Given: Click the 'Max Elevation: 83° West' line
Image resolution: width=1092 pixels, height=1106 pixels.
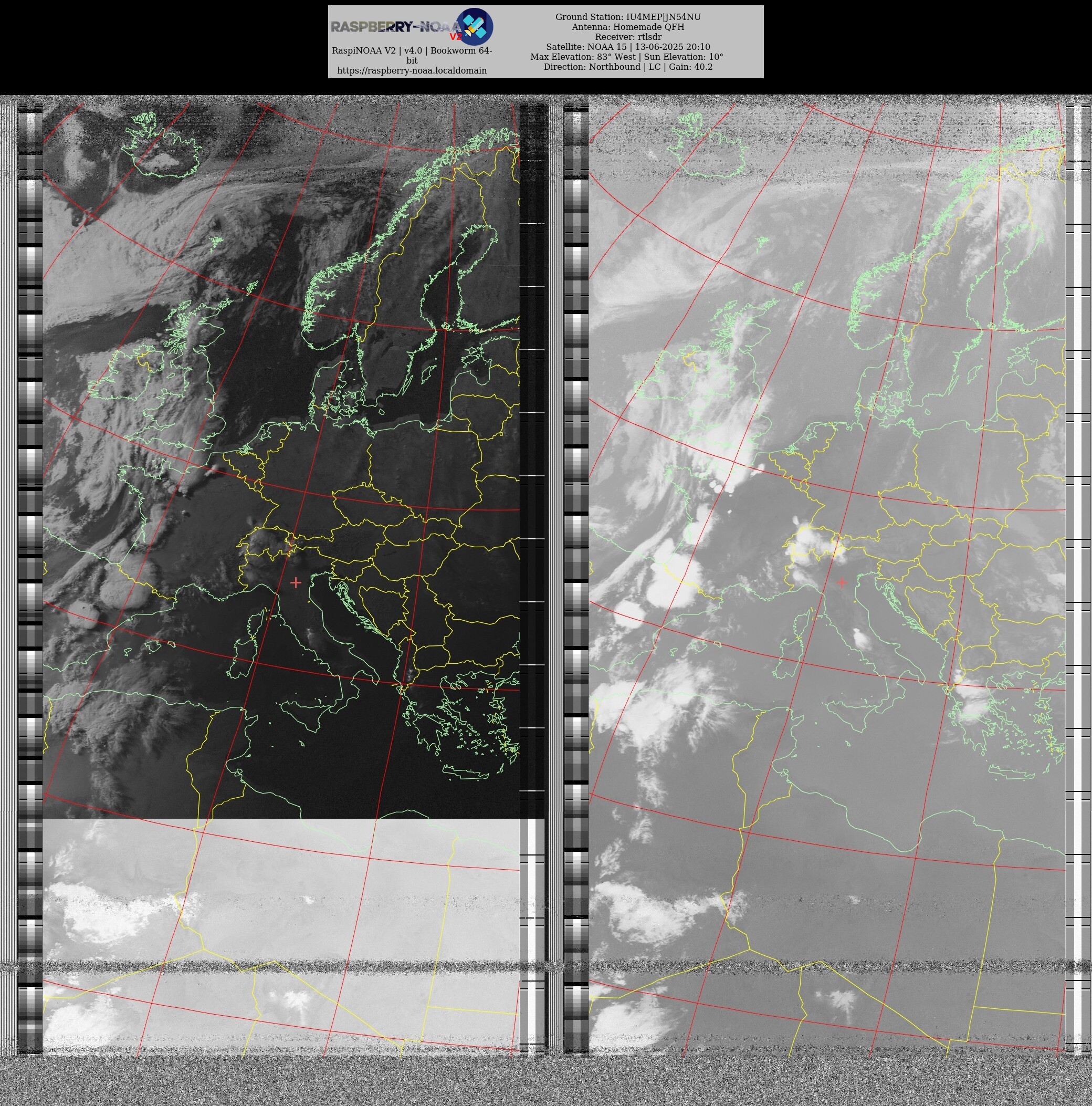Looking at the screenshot, I should coord(627,57).
